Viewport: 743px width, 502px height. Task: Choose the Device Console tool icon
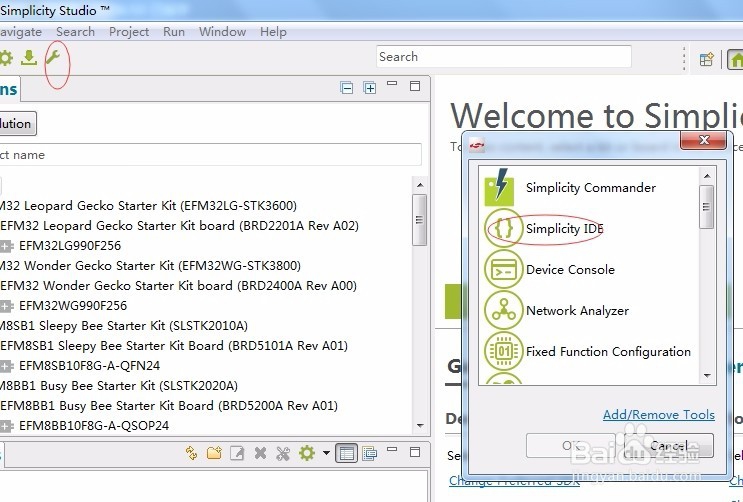[503, 269]
